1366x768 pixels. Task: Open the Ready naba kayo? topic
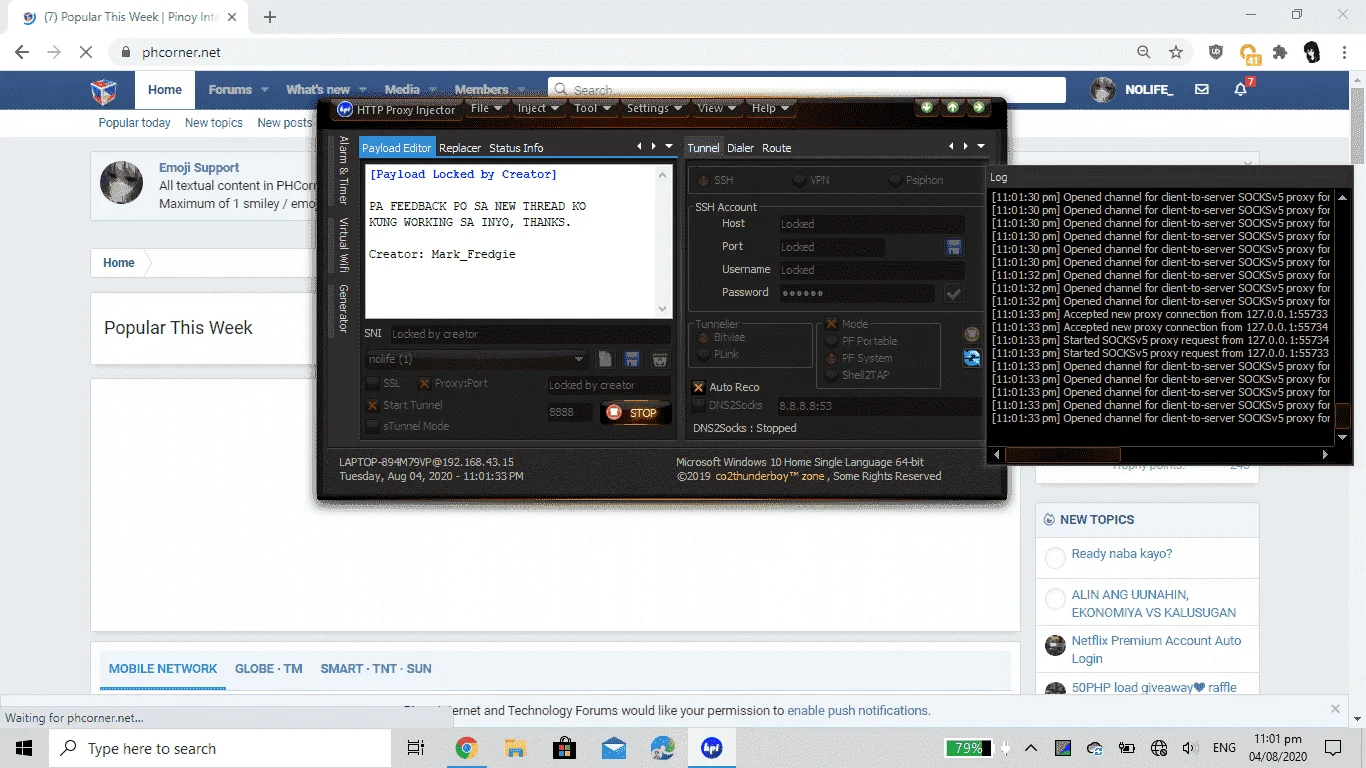pyautogui.click(x=1121, y=554)
